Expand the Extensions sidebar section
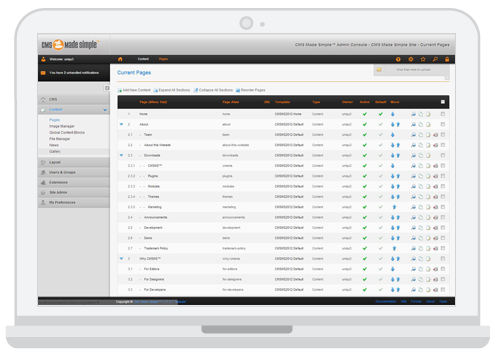Screen dimensions: 499x360 pos(74,182)
